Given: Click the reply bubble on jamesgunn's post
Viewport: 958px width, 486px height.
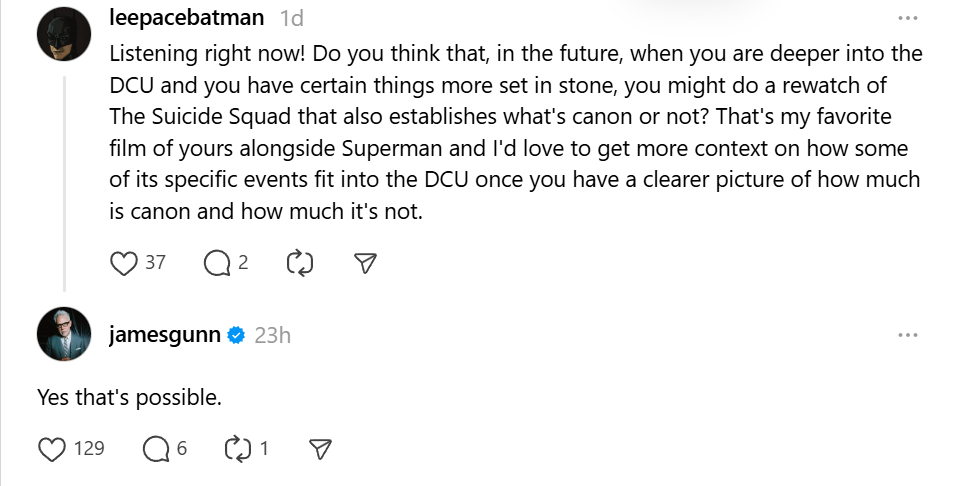Looking at the screenshot, I should click(x=156, y=449).
